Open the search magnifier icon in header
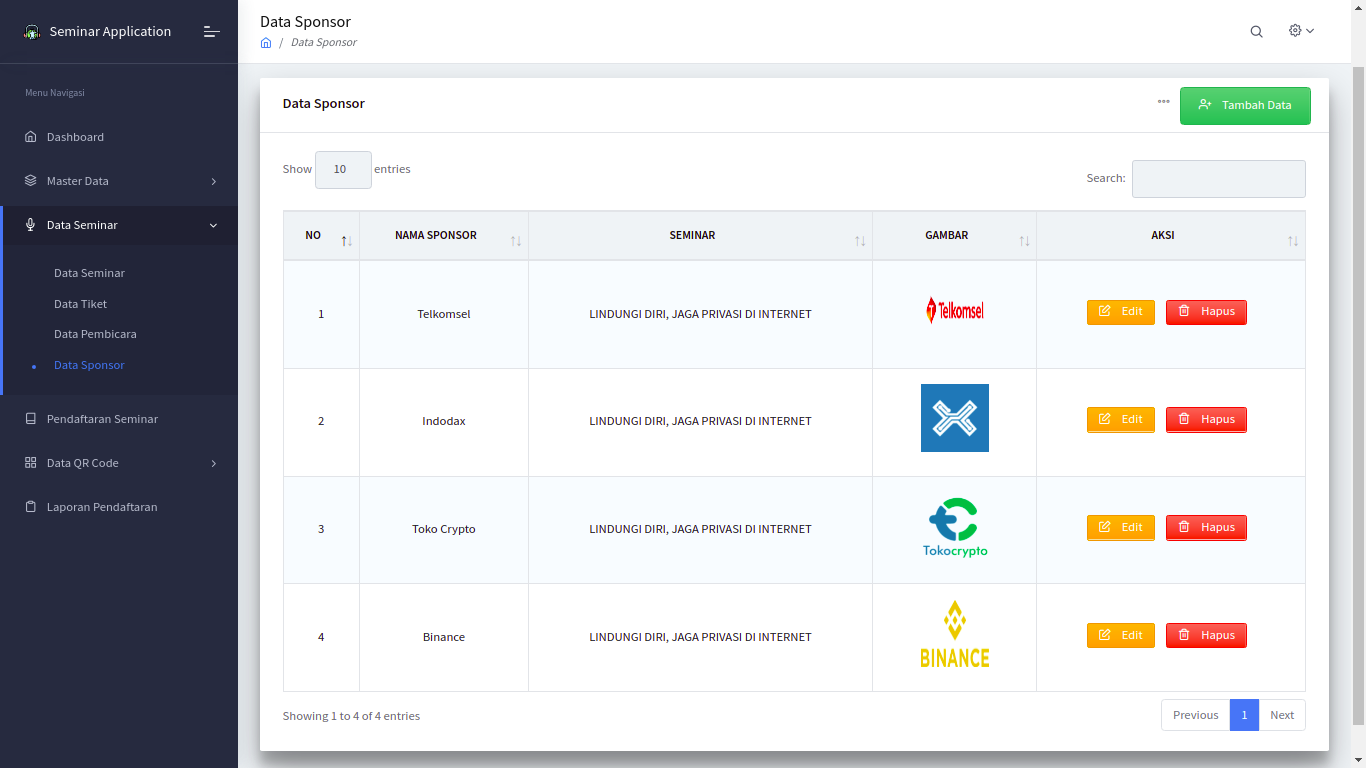This screenshot has height=768, width=1366. click(x=1256, y=32)
